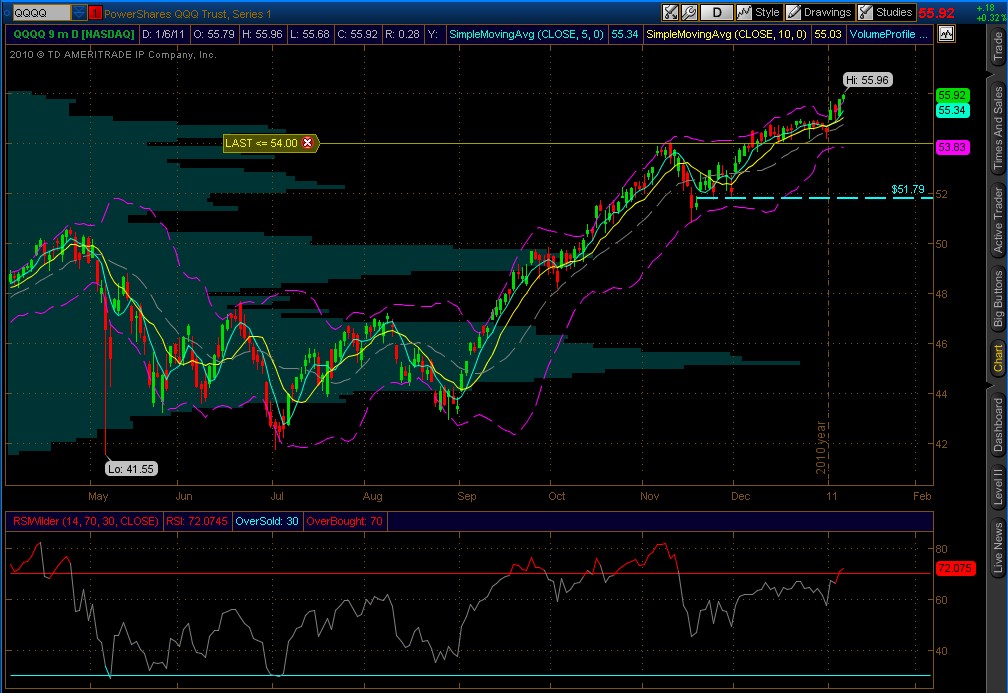Viewport: 1008px width, 693px height.
Task: Click the C: 55.92 close value
Action: [357, 34]
